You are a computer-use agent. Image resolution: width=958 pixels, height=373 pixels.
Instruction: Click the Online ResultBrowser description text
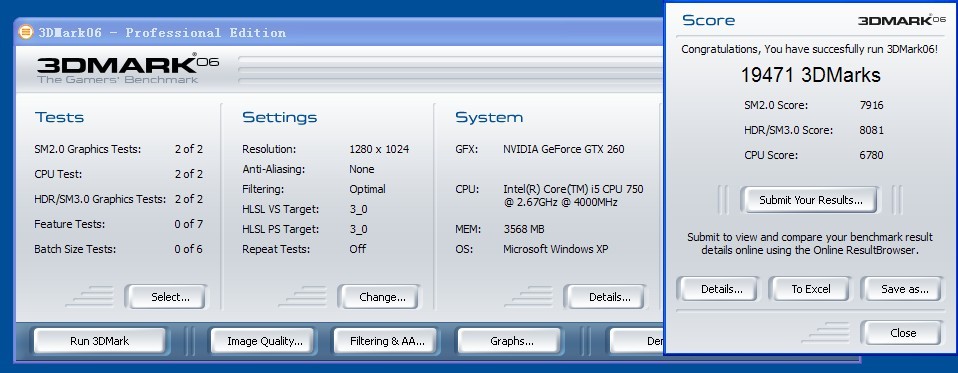tap(810, 244)
